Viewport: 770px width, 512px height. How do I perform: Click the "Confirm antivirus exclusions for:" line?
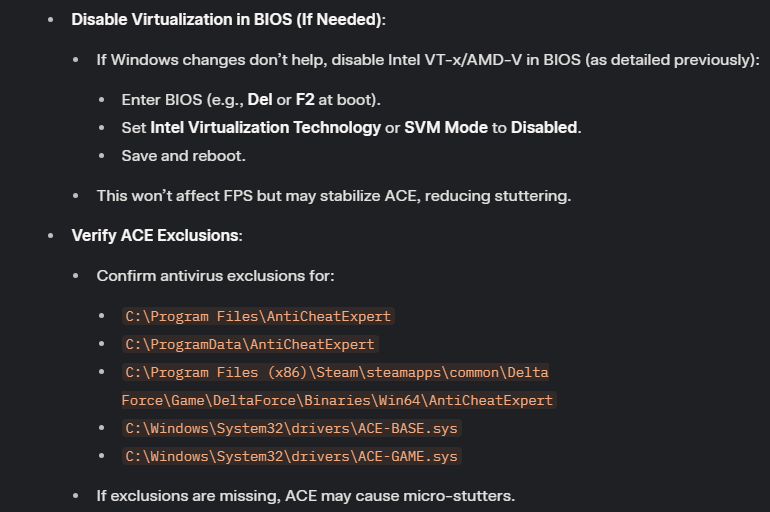click(x=215, y=276)
